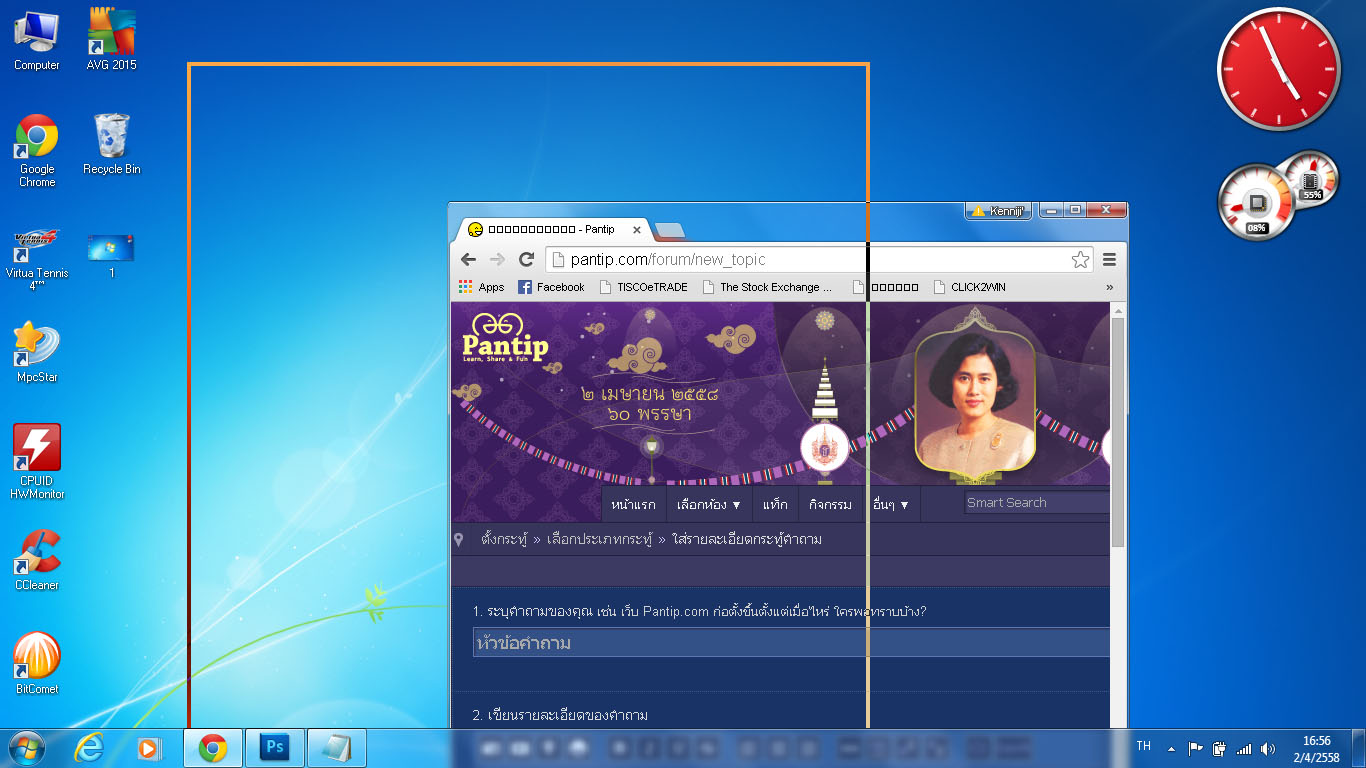Viewport: 1366px width, 768px height.
Task: Open the TISCOeTRADE bookmark
Action: [643, 287]
